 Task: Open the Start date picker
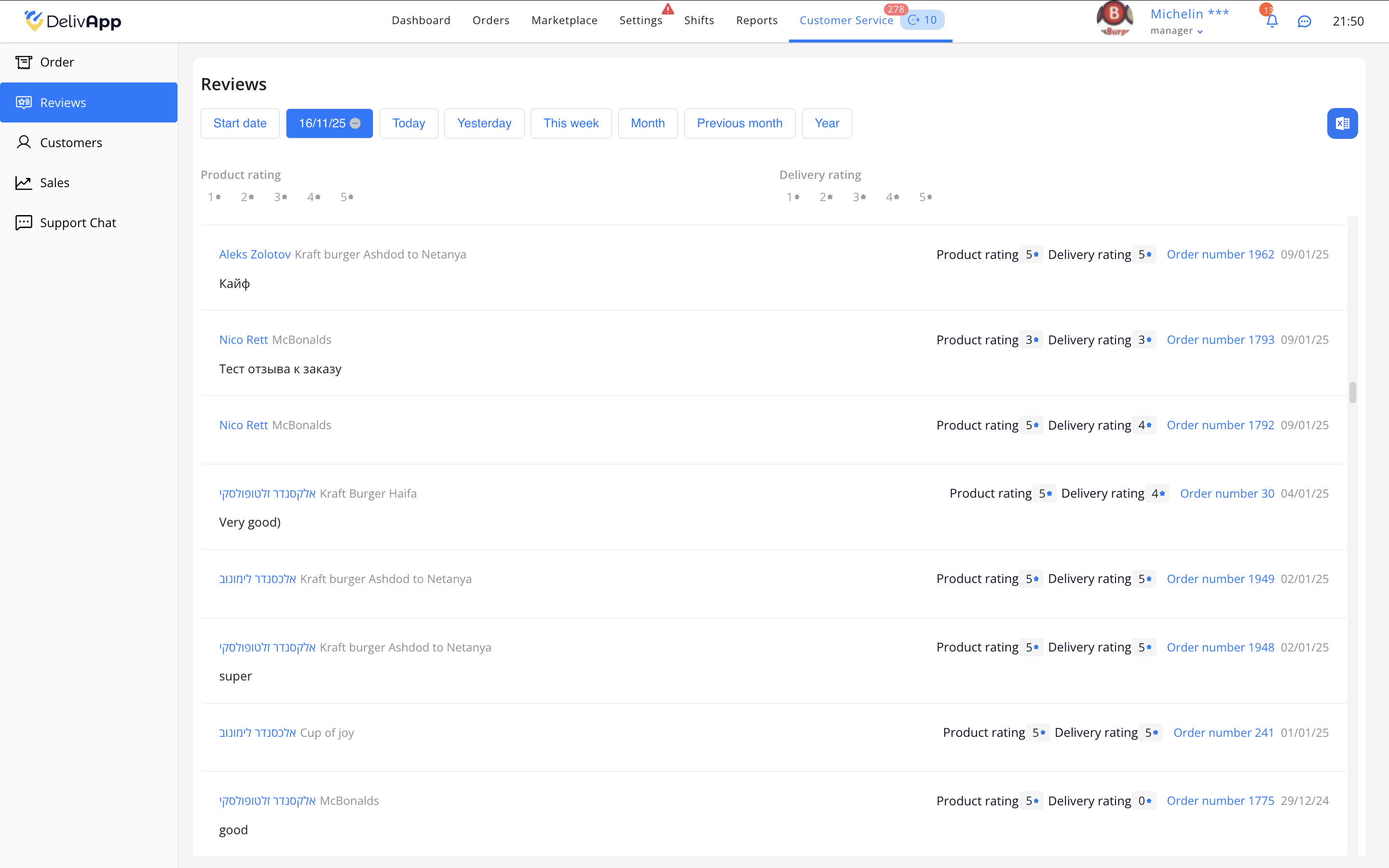240,123
